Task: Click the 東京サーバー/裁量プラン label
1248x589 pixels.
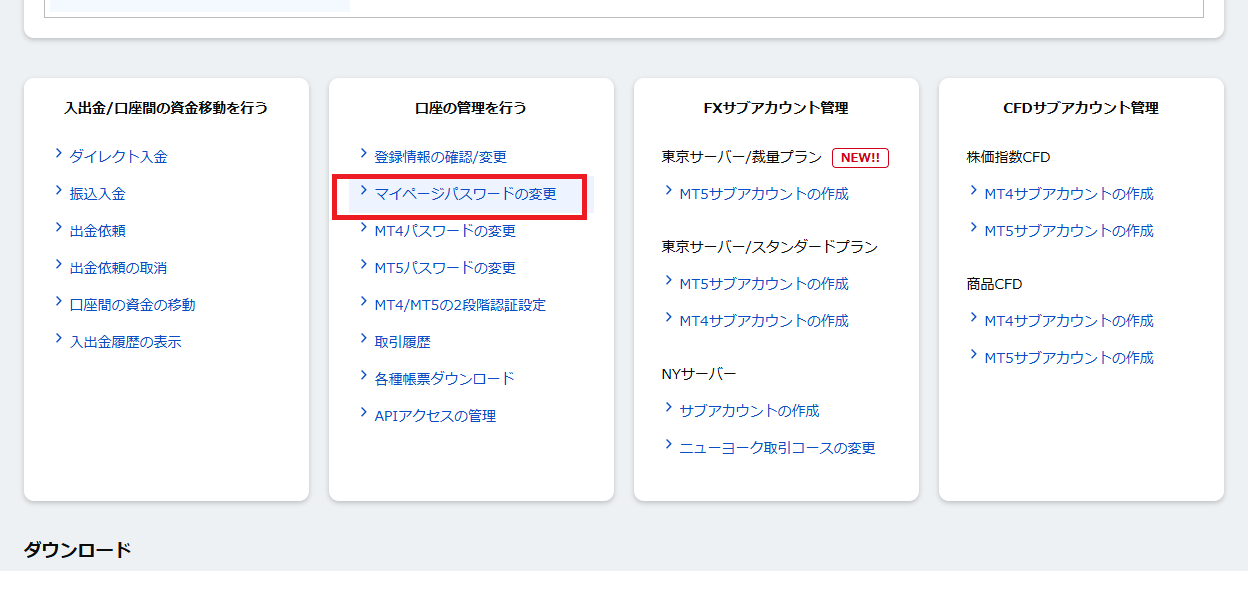Action: (741, 157)
